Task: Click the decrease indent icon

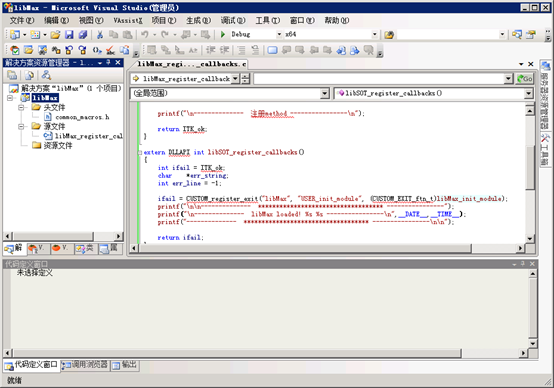Action: (x=211, y=50)
